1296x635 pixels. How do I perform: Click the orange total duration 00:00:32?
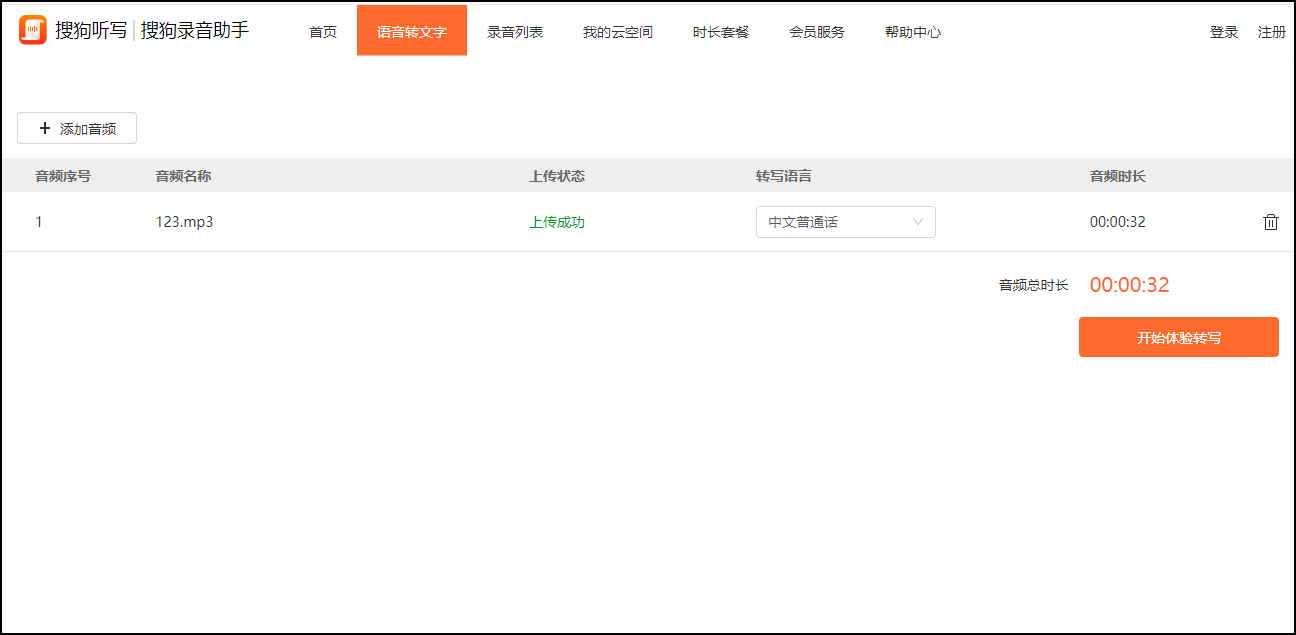click(1130, 285)
